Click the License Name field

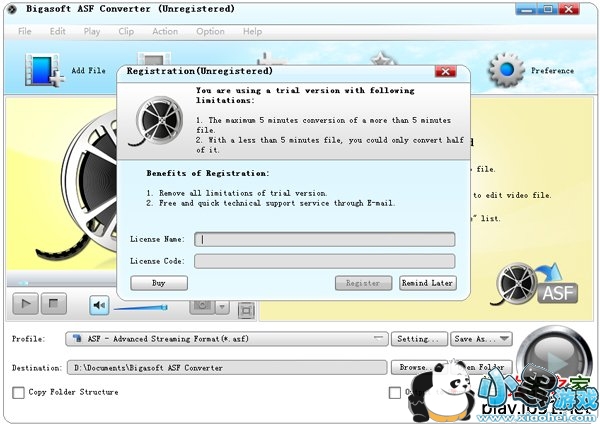coord(324,239)
